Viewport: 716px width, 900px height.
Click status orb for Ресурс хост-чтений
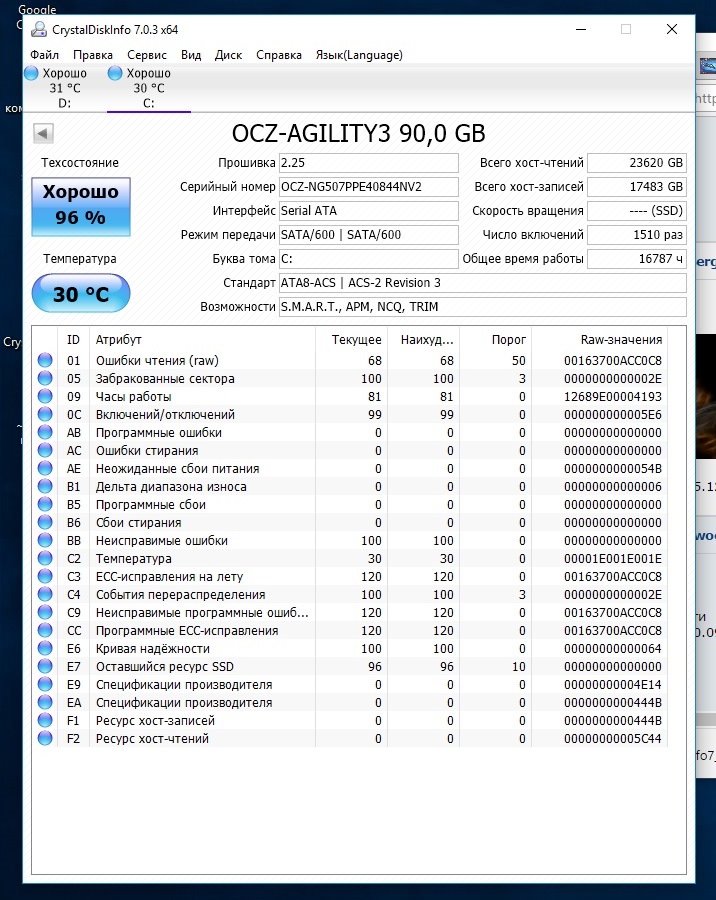(x=45, y=738)
